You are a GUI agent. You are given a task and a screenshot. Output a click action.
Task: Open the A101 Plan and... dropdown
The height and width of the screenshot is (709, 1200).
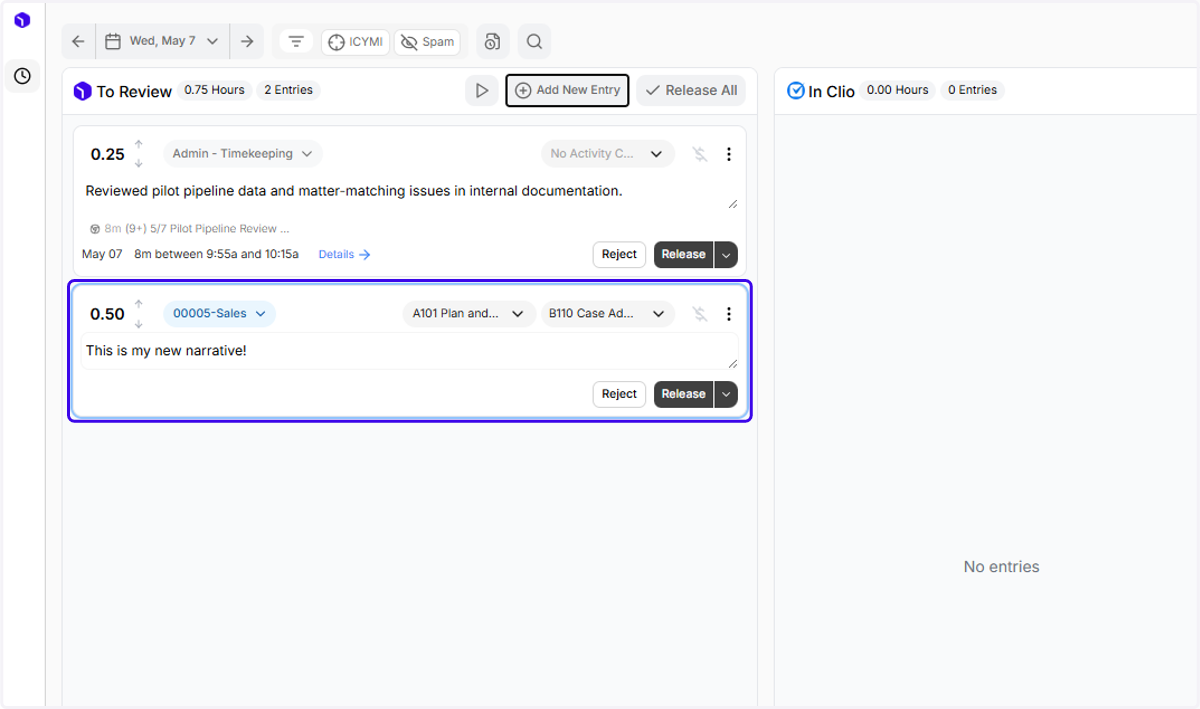click(468, 313)
